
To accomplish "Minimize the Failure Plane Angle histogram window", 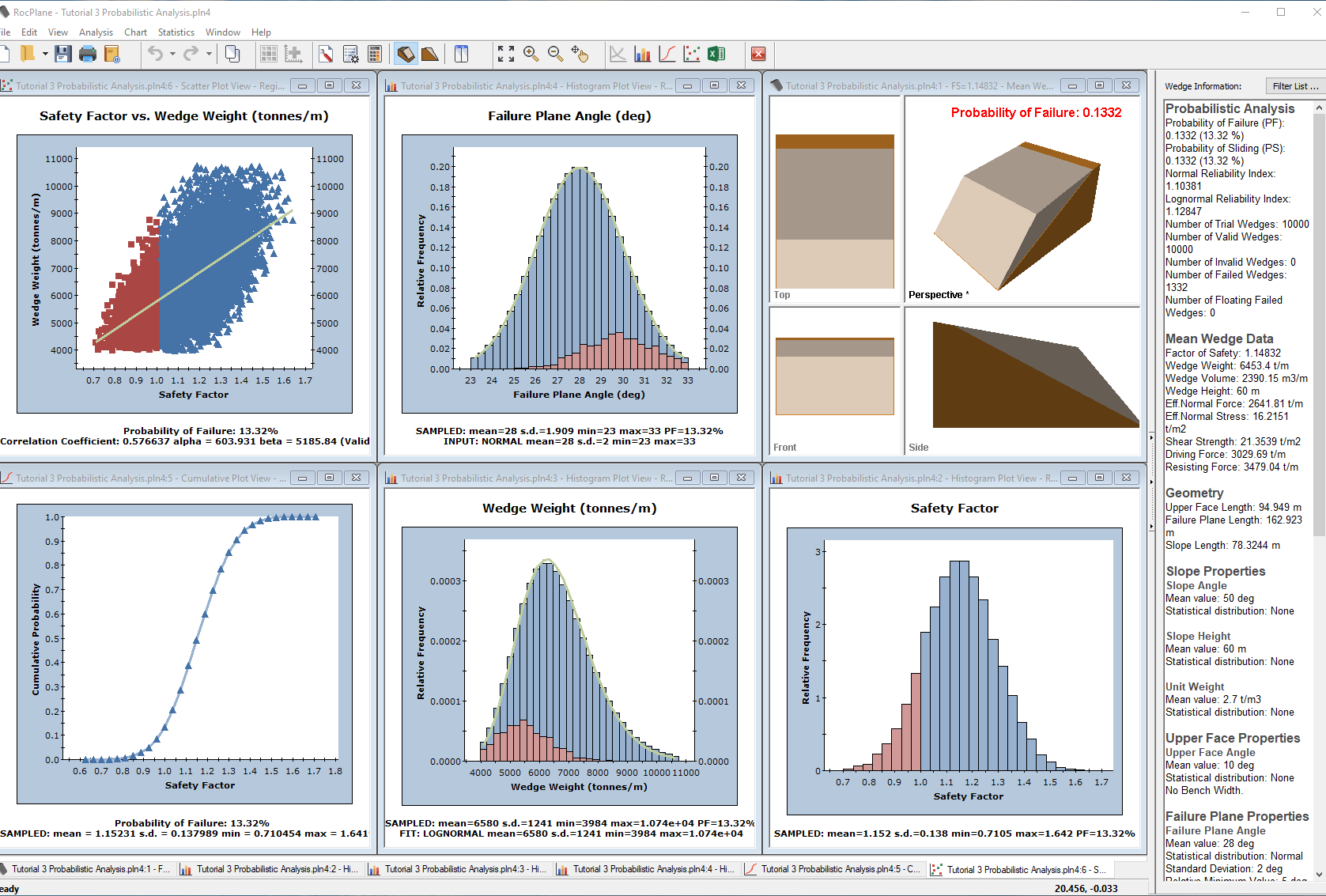I will (687, 85).
